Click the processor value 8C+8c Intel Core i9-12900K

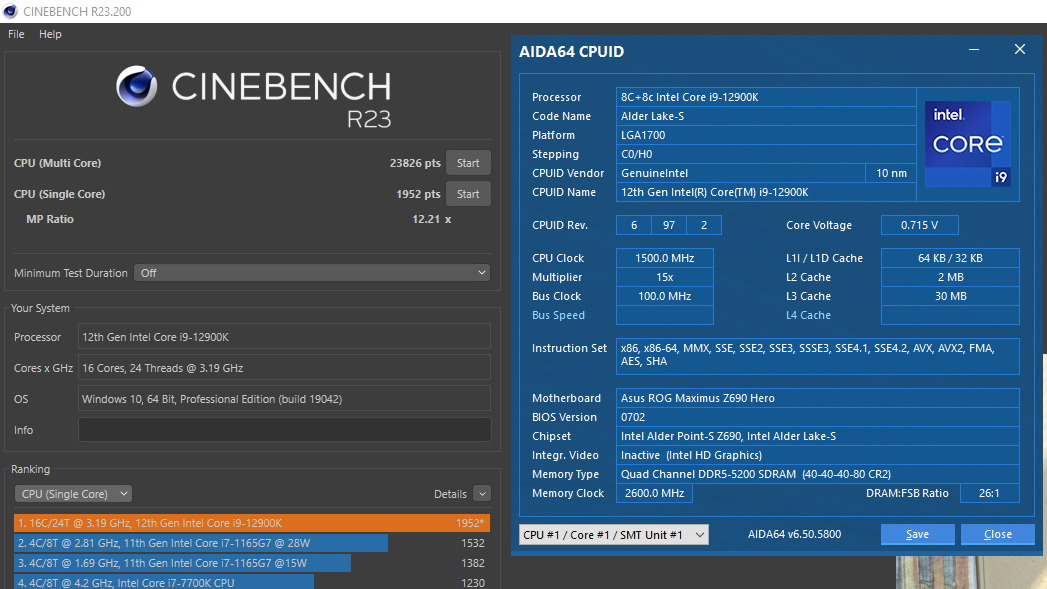coord(766,97)
